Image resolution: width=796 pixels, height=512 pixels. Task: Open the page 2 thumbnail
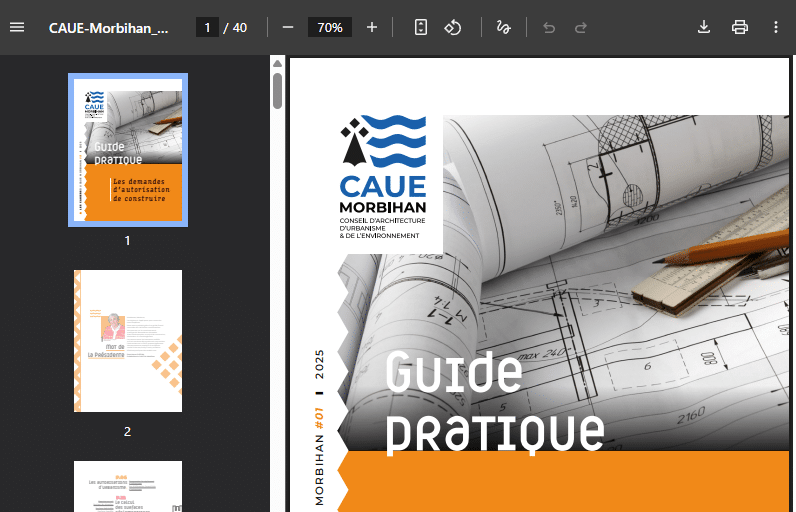click(x=127, y=341)
